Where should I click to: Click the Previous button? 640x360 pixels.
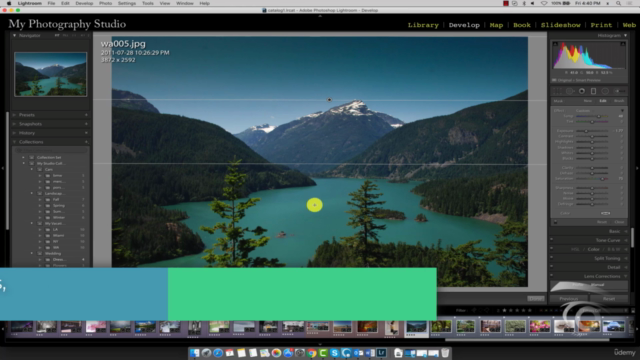click(569, 299)
